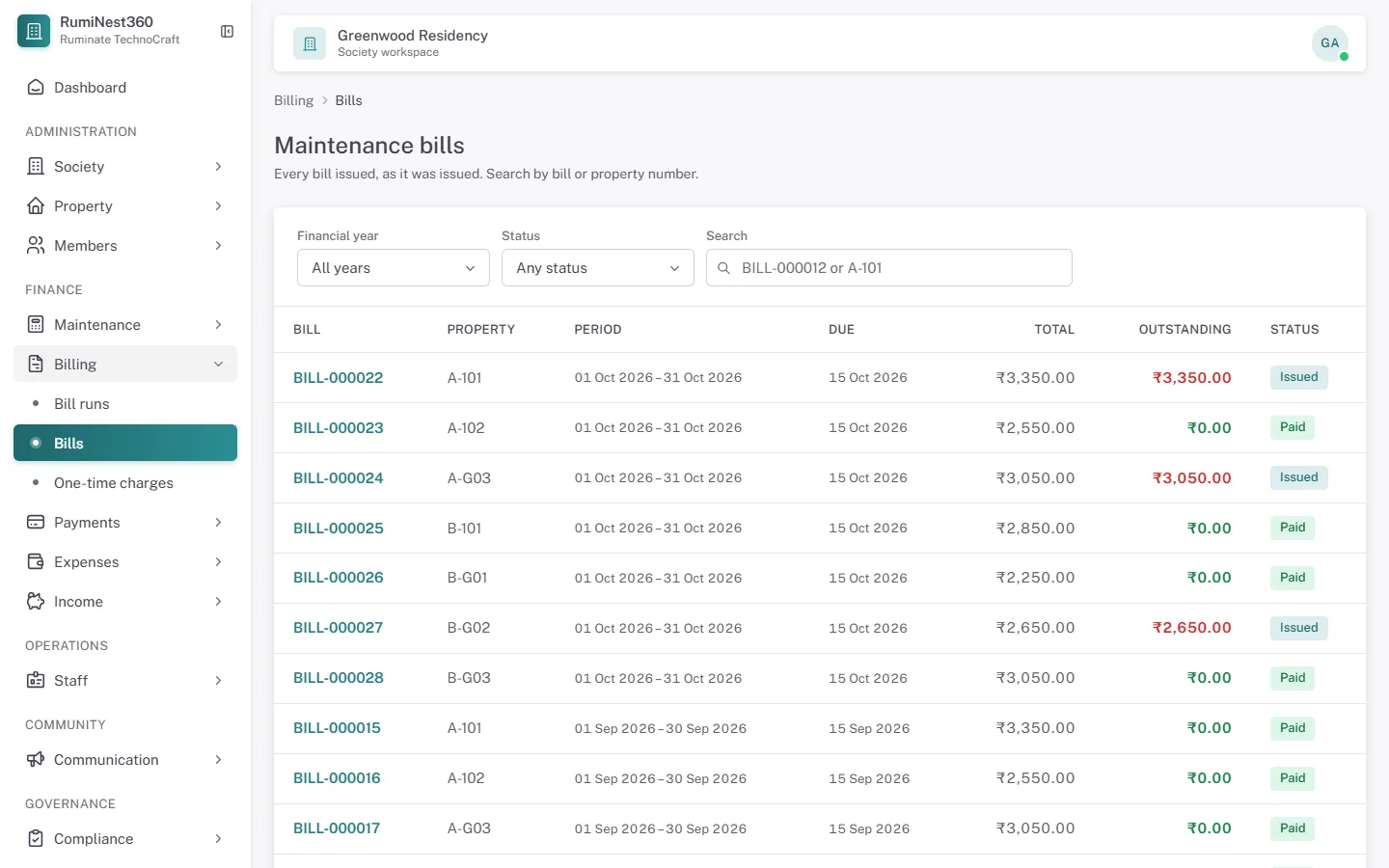
Task: Click the Billing document icon
Action: pyautogui.click(x=36, y=365)
